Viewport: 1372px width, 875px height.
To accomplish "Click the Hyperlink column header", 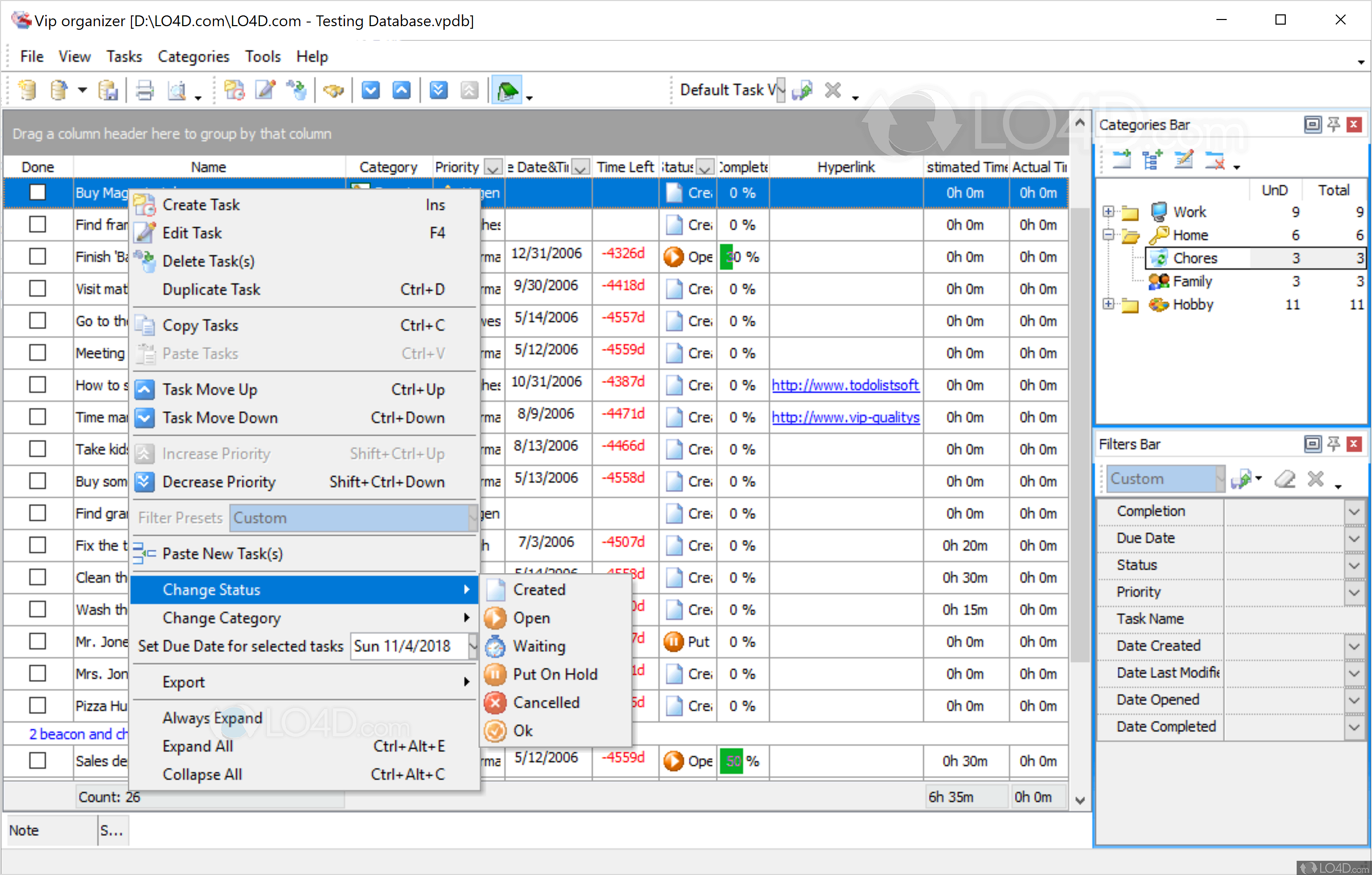I will click(x=846, y=167).
